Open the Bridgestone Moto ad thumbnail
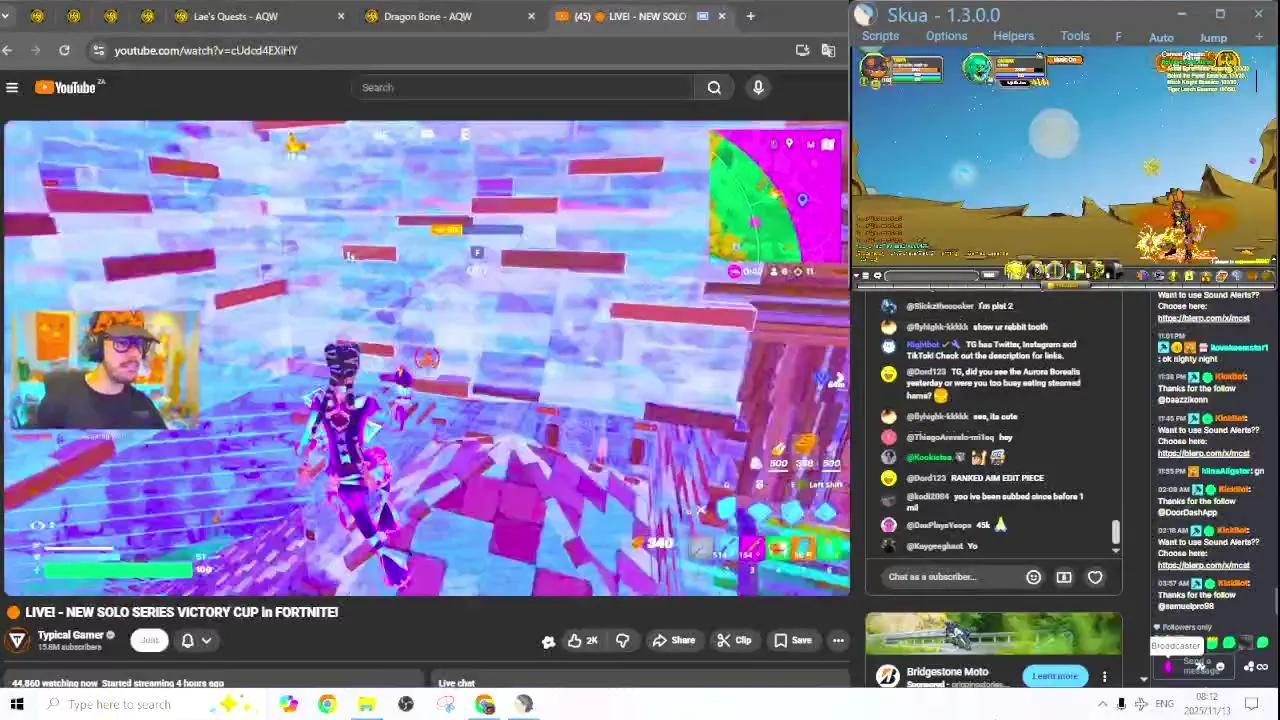The width and height of the screenshot is (1280, 720). (993, 634)
